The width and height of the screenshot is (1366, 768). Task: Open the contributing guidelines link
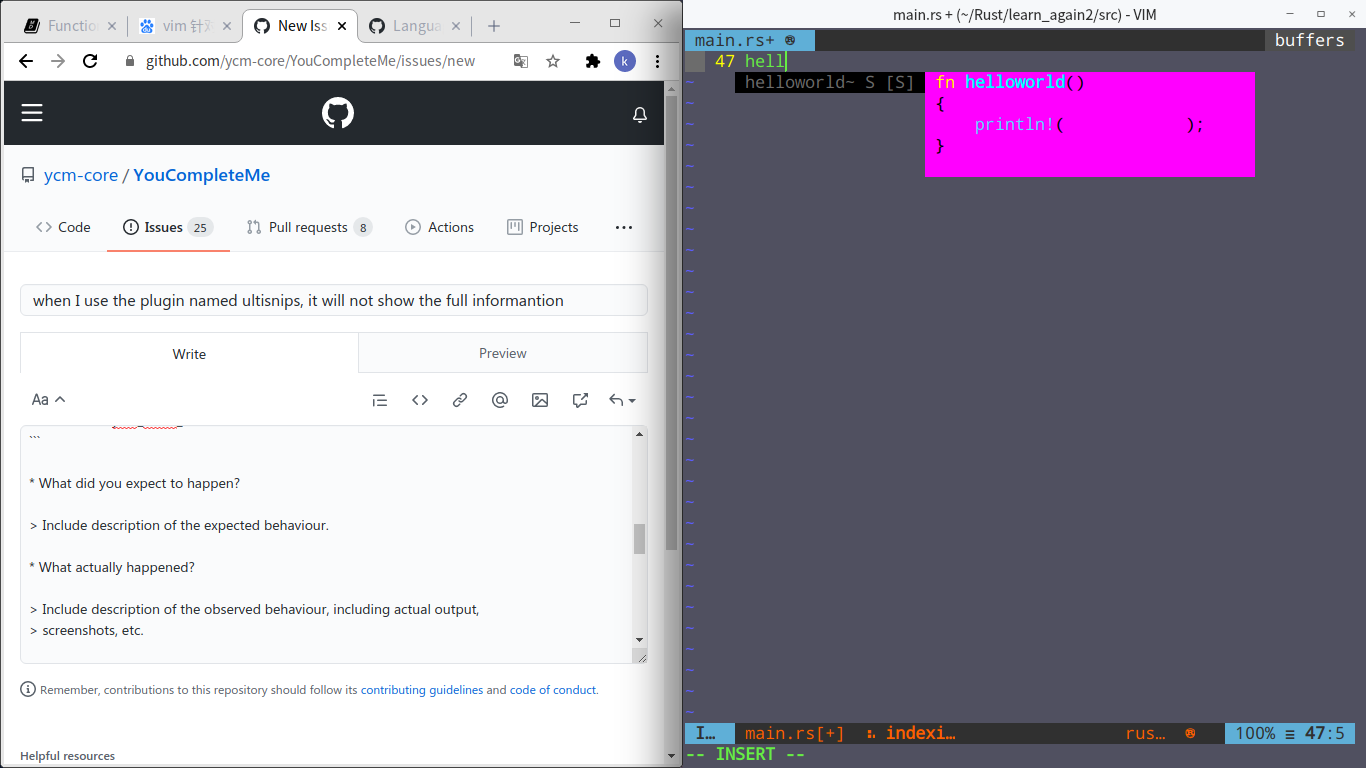421,689
